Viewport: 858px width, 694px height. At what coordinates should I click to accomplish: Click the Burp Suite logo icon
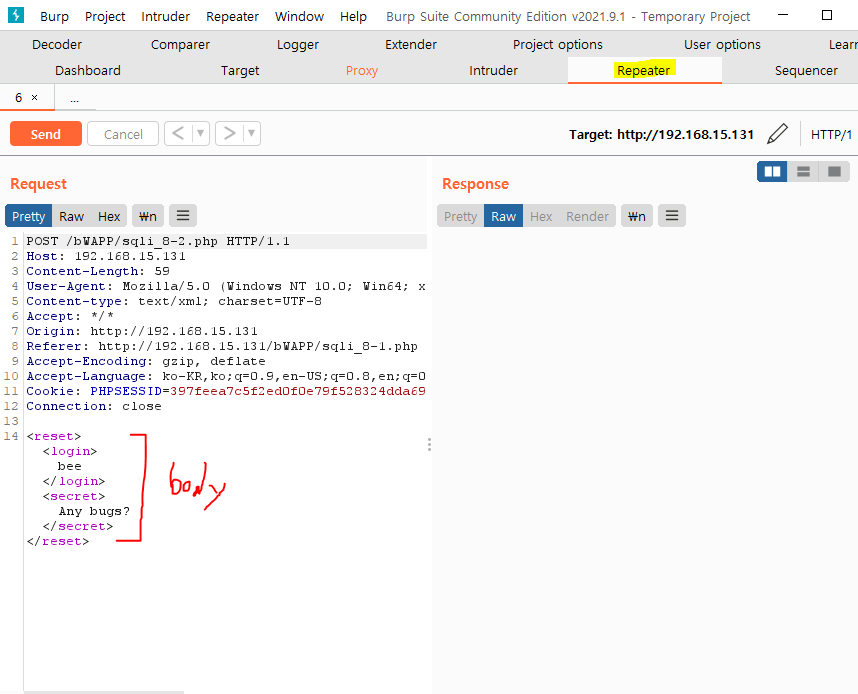coord(16,15)
